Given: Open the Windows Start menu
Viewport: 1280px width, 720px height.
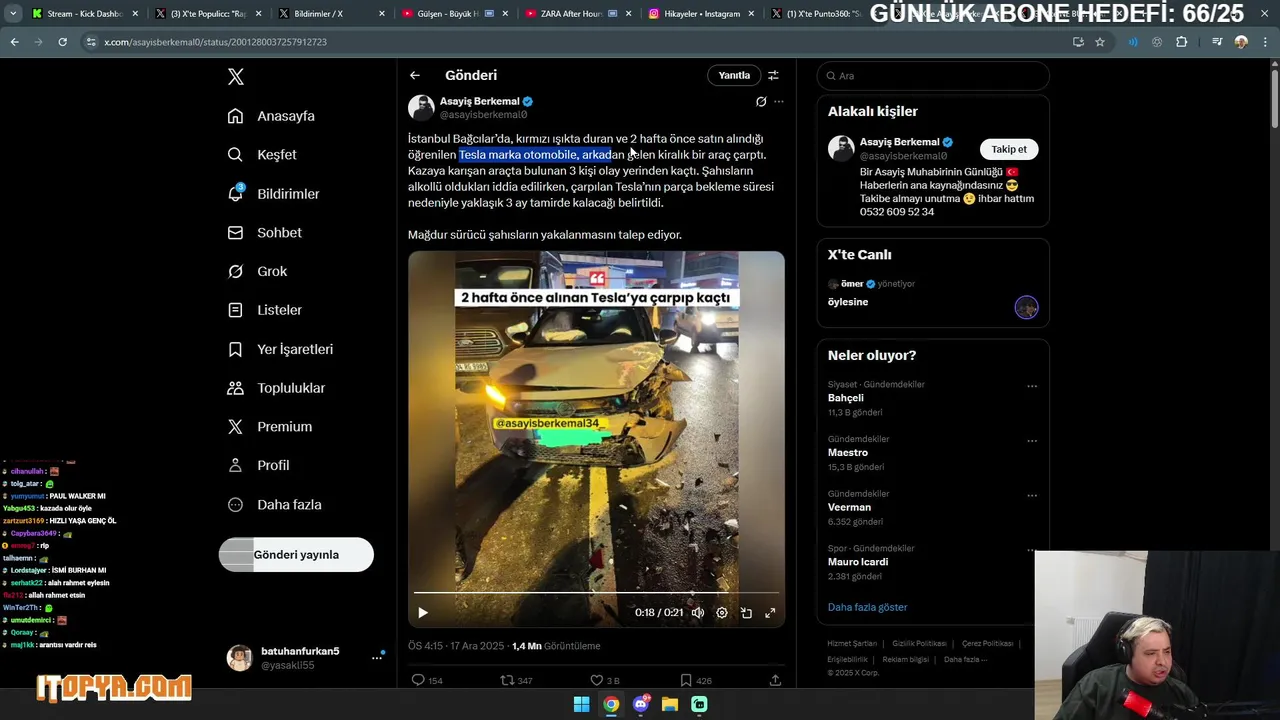Looking at the screenshot, I should pyautogui.click(x=581, y=704).
